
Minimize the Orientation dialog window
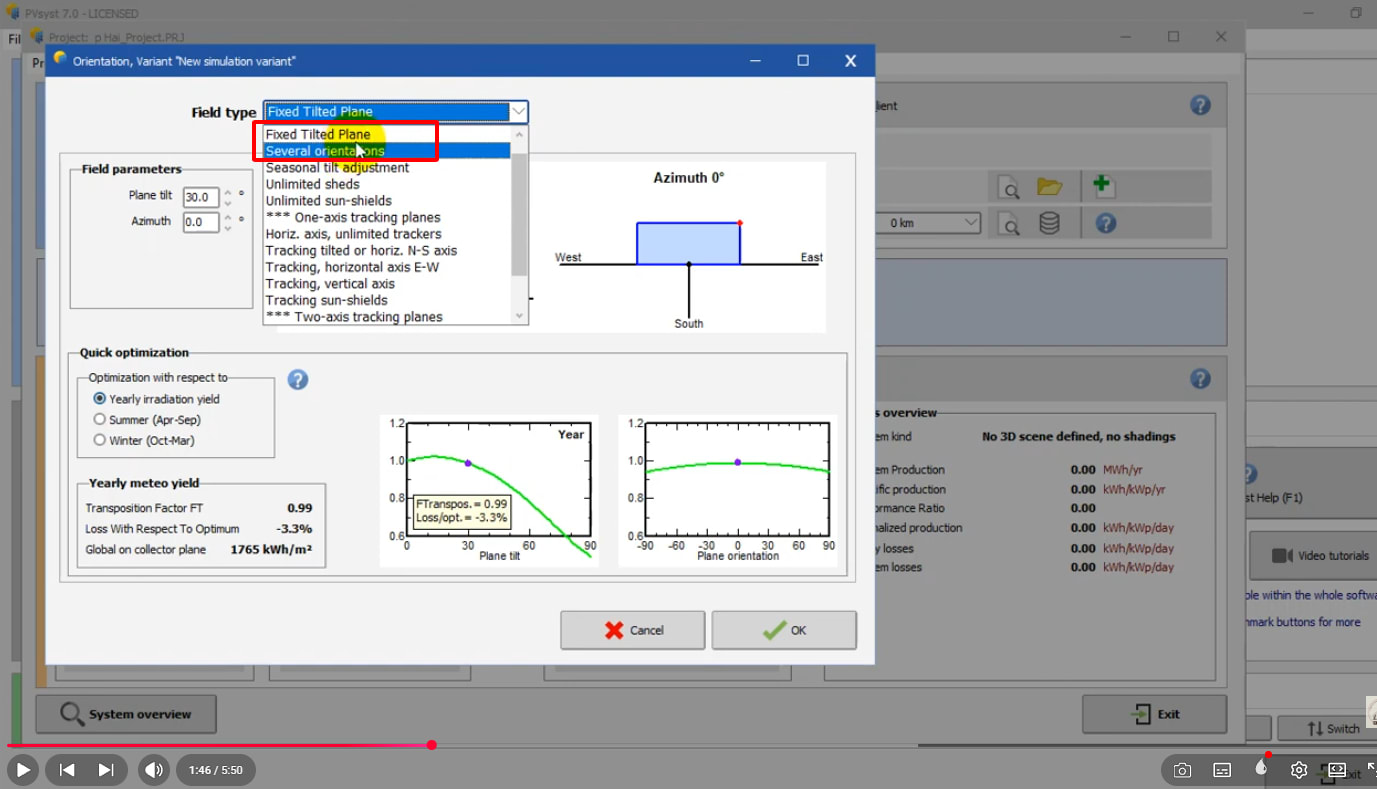757,61
